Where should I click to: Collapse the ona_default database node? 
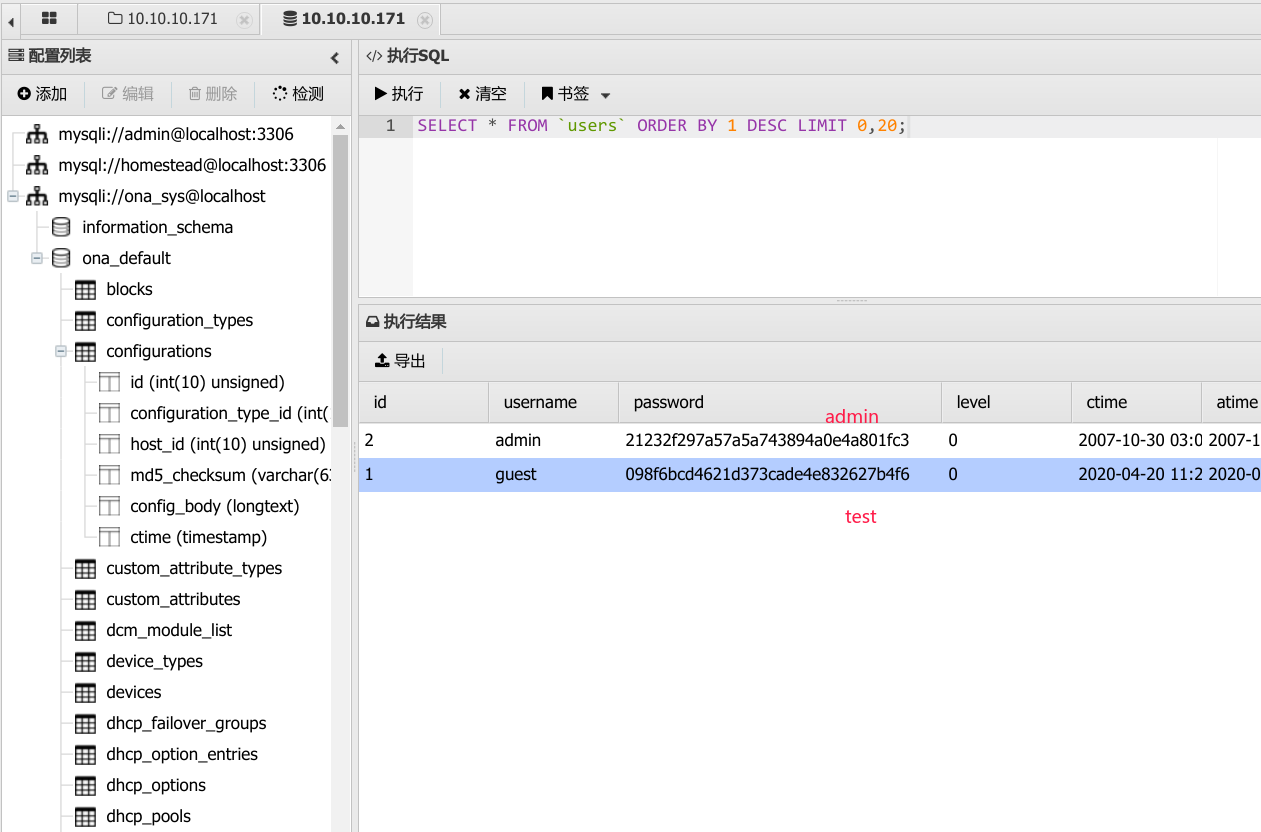tap(37, 258)
